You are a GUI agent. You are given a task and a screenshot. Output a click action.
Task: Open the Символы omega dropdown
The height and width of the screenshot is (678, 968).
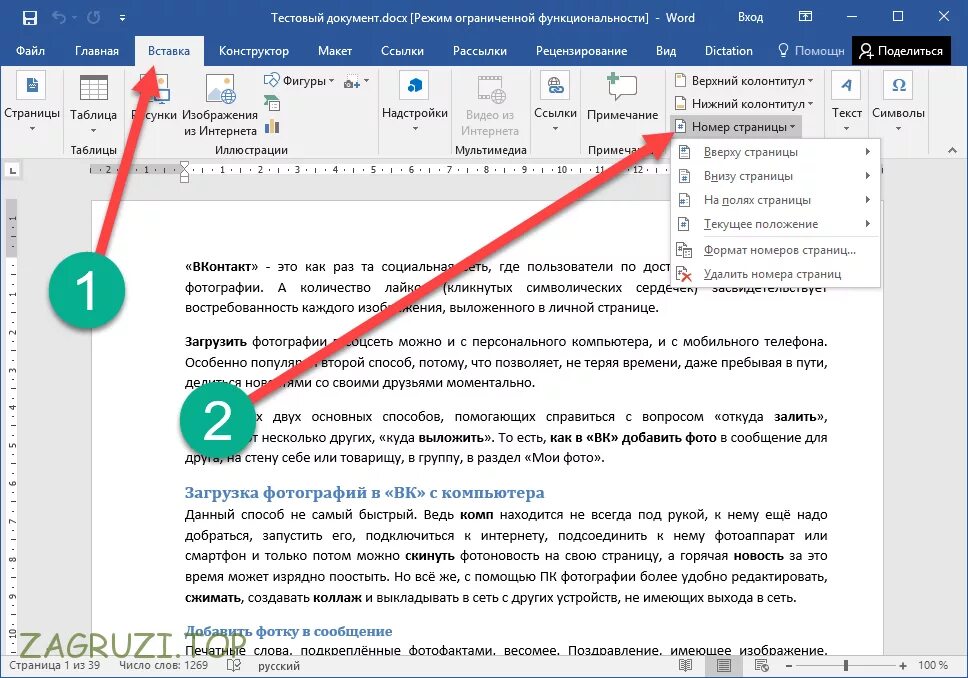pos(898,104)
